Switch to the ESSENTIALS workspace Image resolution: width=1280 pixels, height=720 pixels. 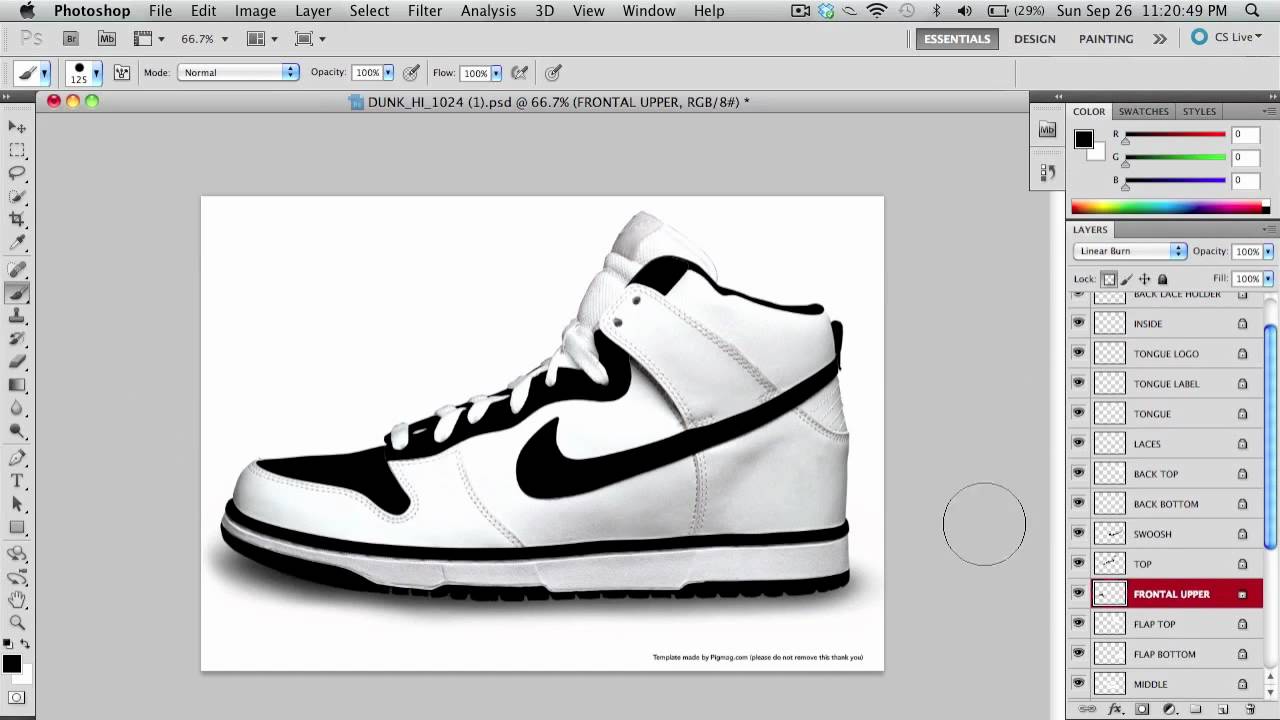(x=957, y=39)
